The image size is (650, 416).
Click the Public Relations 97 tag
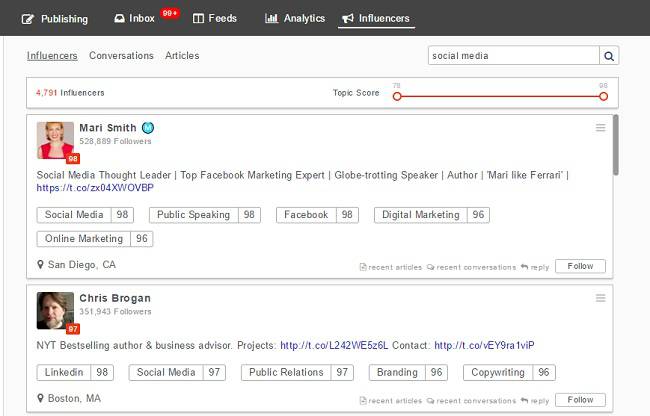pos(297,372)
